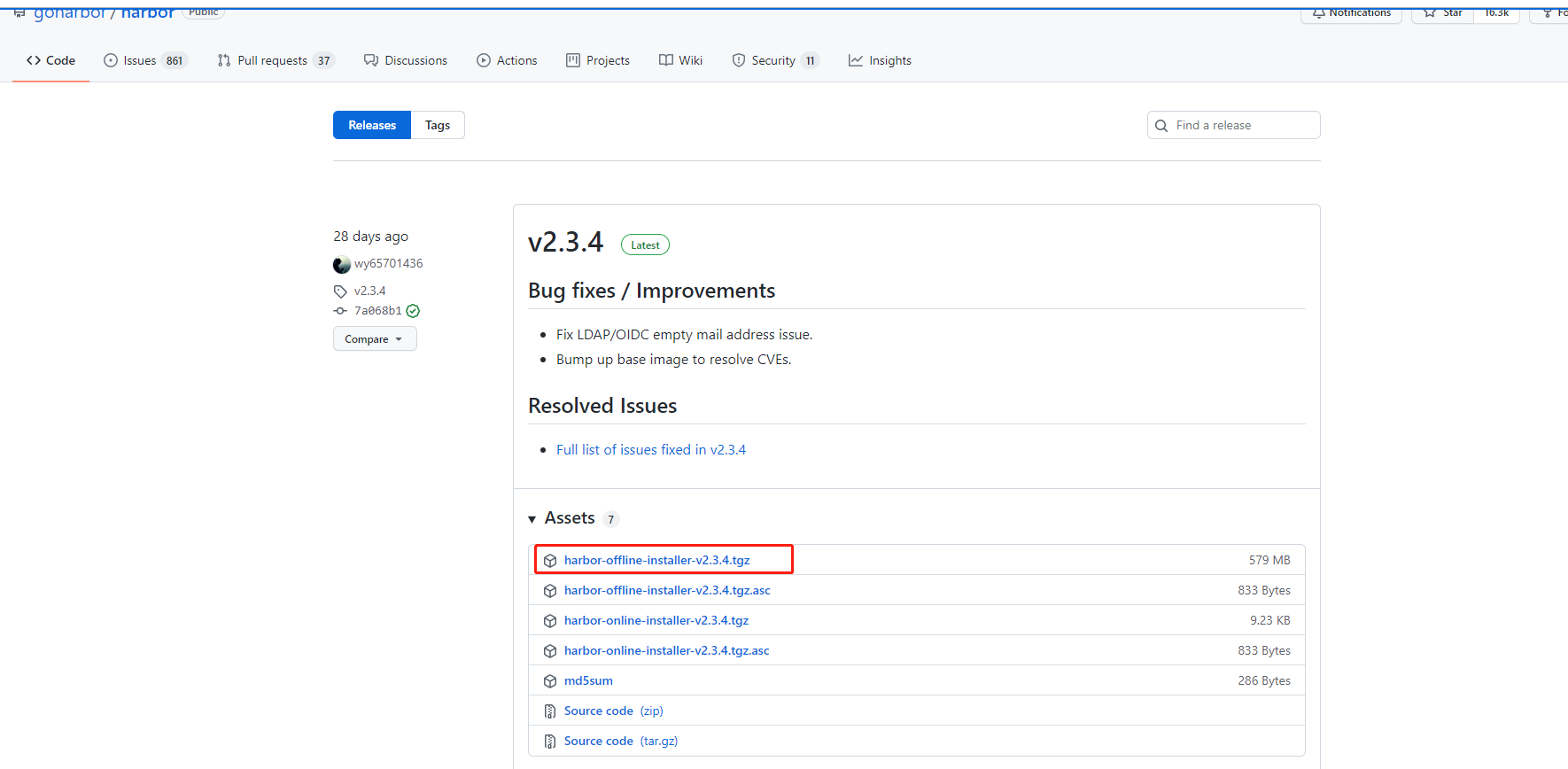Open the v2.3.4 tag link

[x=369, y=291]
